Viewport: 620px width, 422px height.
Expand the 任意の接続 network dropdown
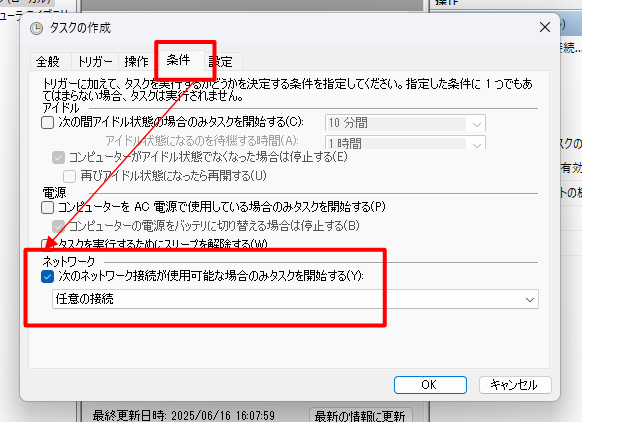point(295,299)
